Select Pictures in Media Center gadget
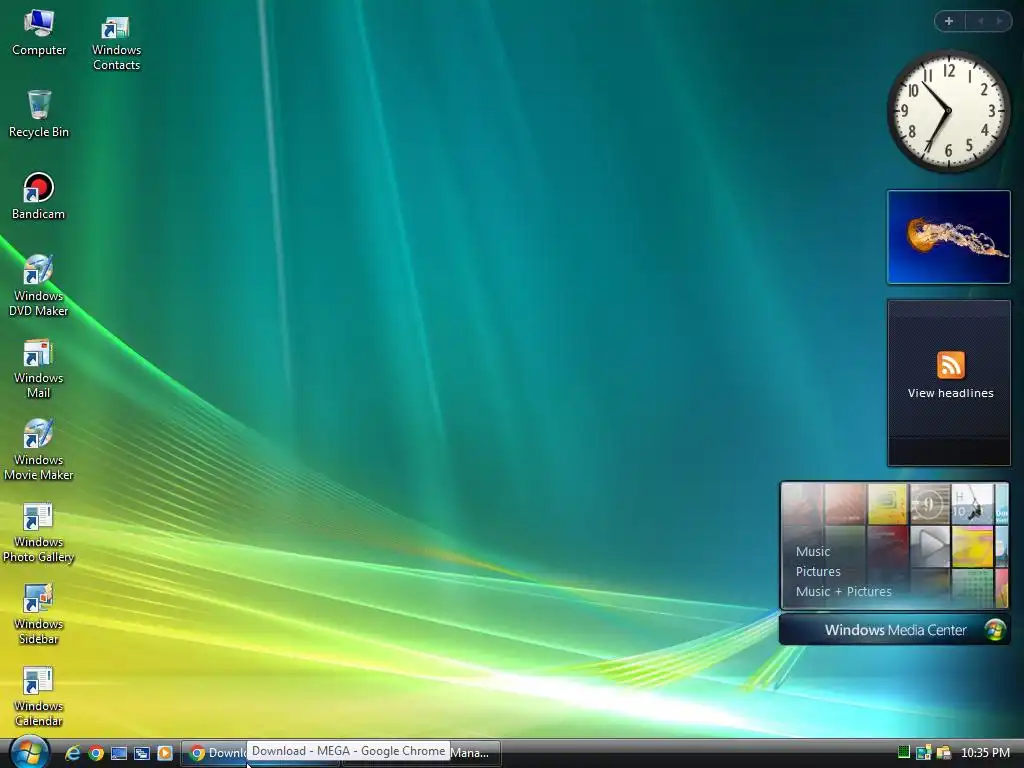This screenshot has height=768, width=1024. tap(818, 571)
